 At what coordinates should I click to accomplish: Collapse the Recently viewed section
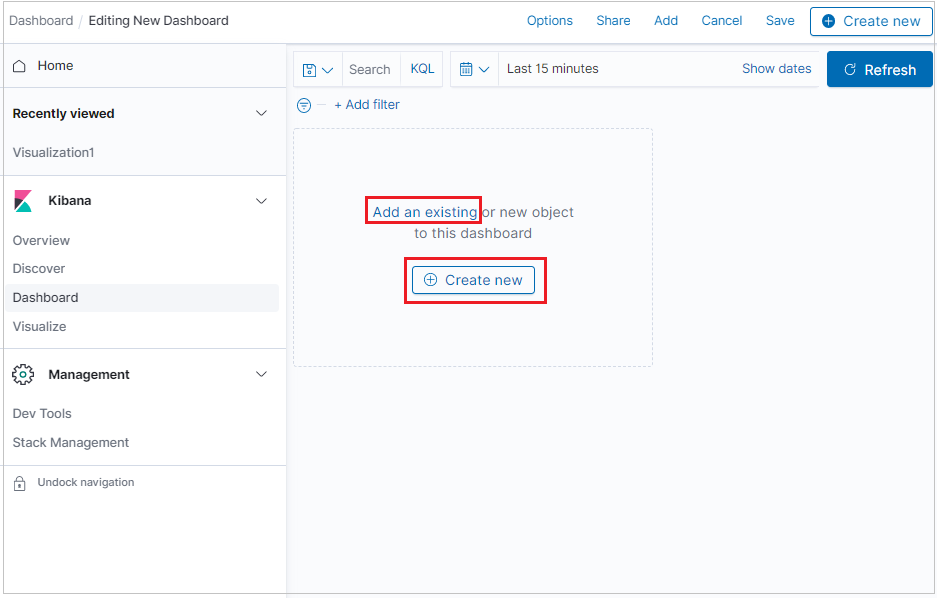coord(261,113)
